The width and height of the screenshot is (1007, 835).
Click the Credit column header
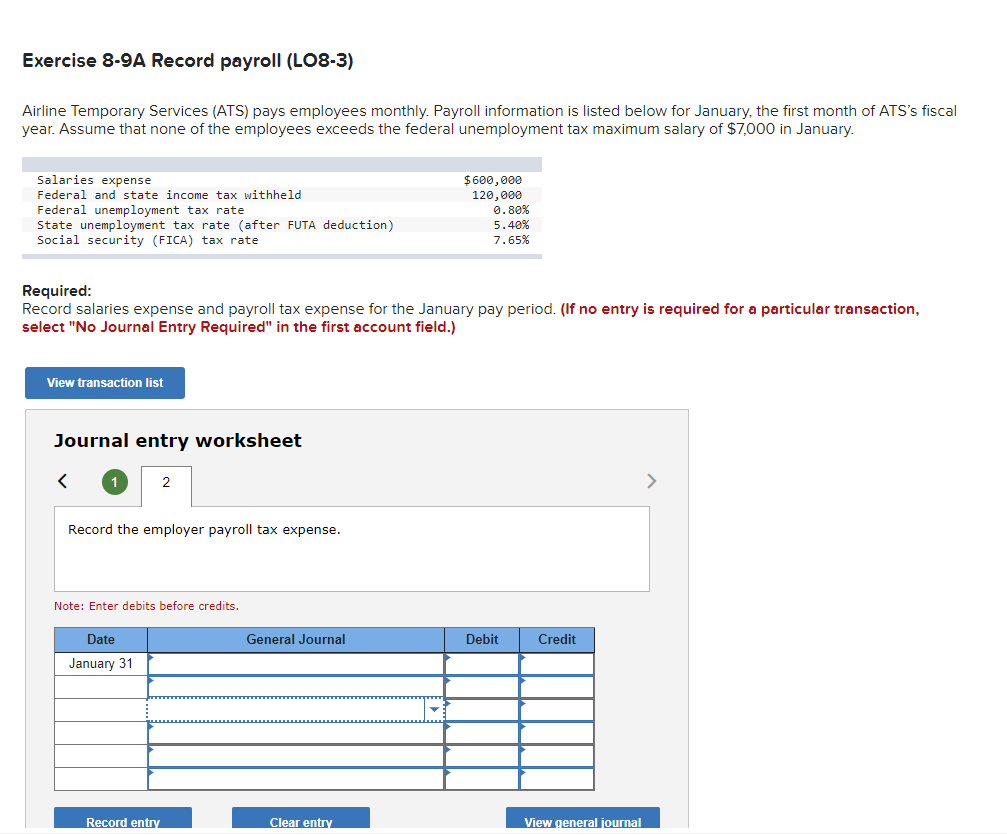(556, 639)
